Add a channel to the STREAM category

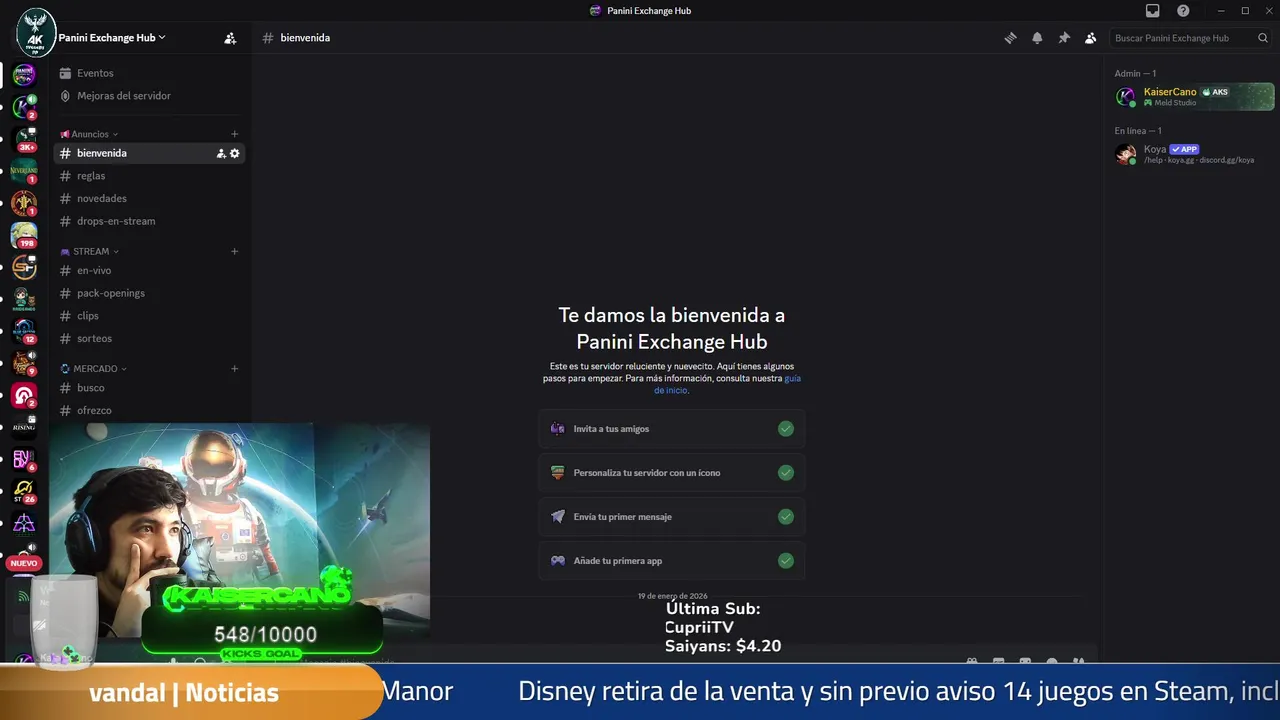pos(234,251)
